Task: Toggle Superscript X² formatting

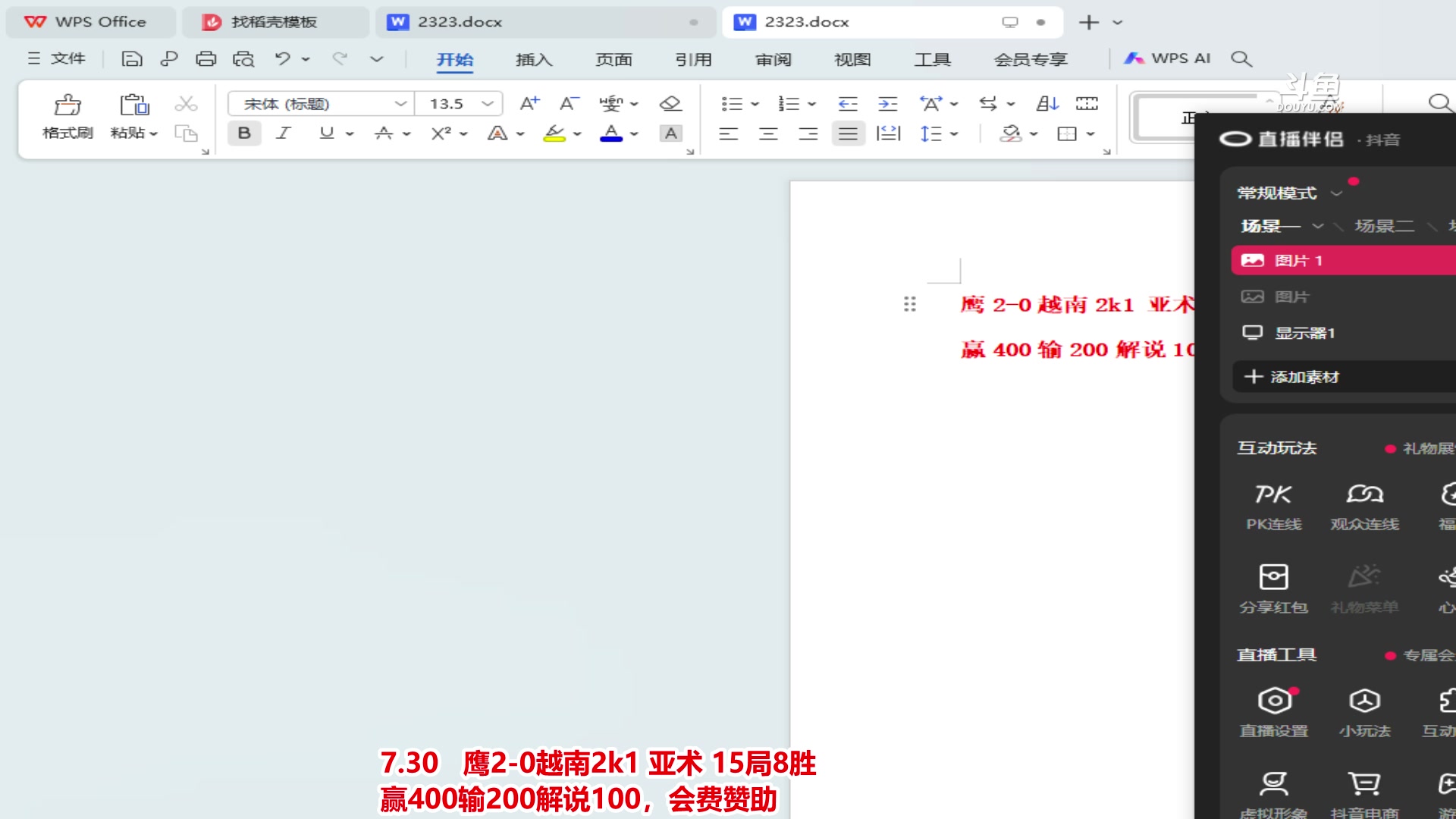Action: coord(441,133)
